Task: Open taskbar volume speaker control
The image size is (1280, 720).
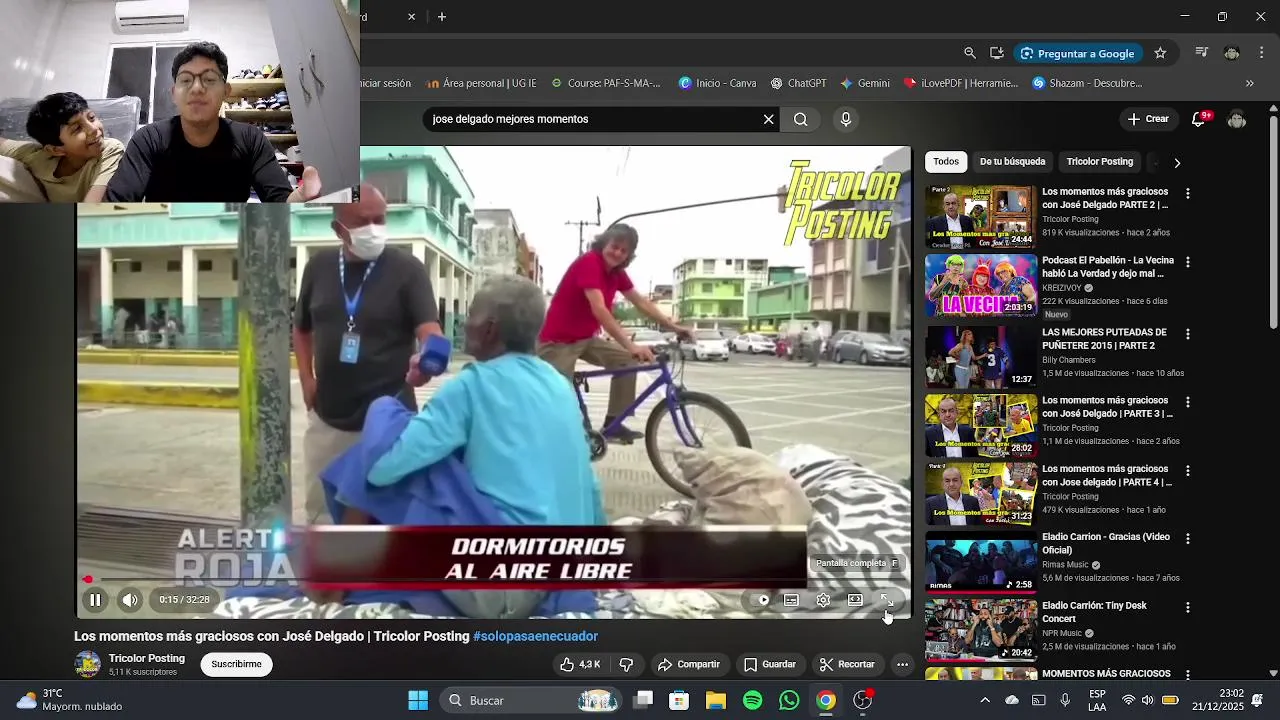Action: coord(1147,700)
